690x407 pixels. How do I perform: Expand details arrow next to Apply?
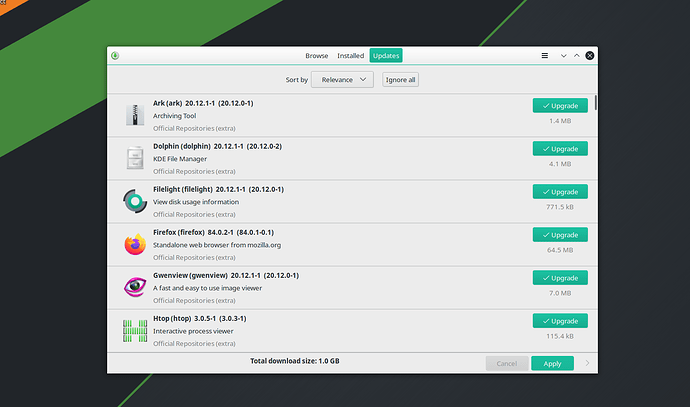587,363
